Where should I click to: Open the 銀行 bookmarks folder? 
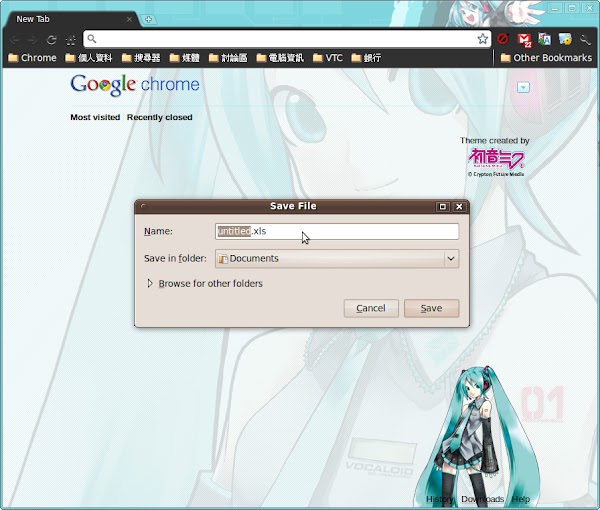366,58
